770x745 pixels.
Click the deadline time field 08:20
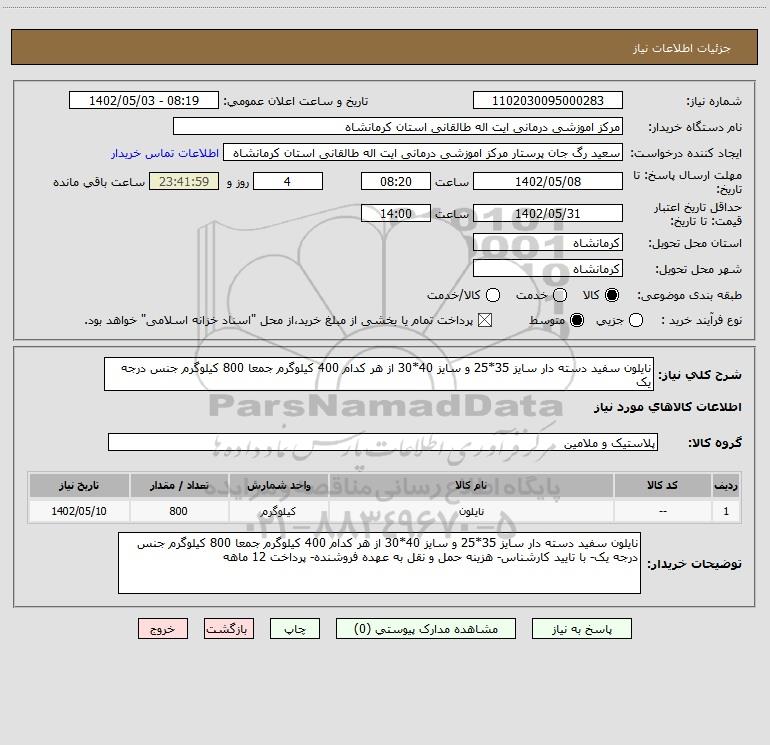396,181
